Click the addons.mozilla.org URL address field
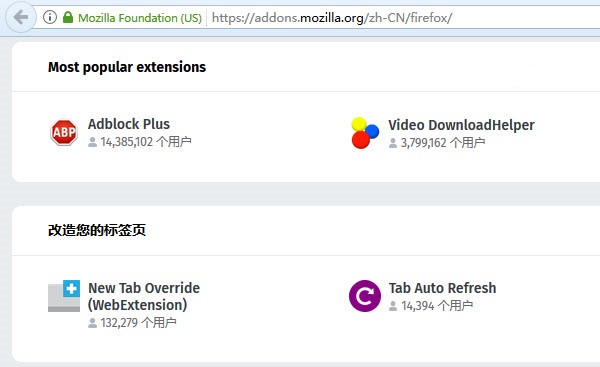This screenshot has width=600, height=367. coord(404,18)
